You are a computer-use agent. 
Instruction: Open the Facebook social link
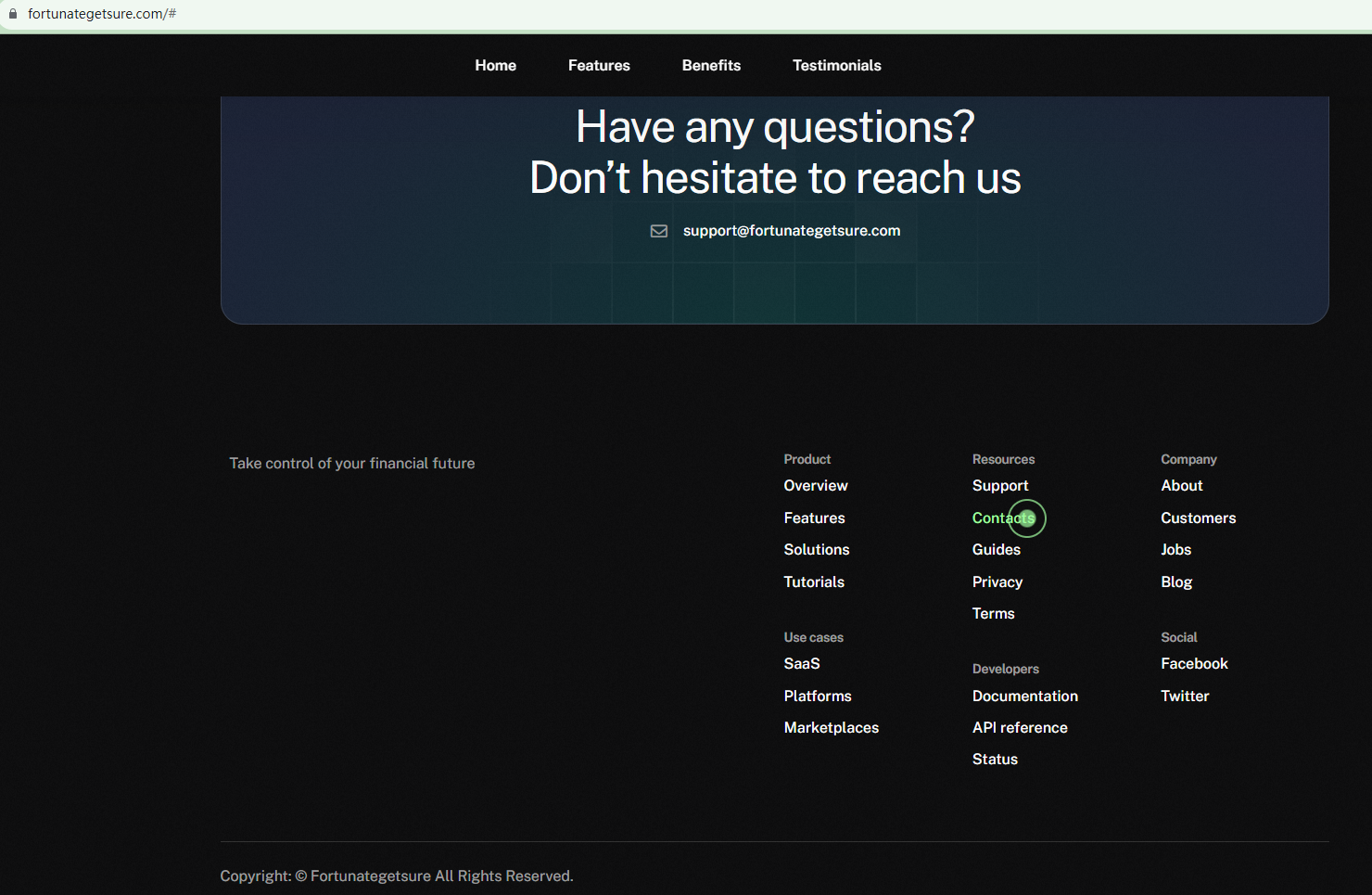[1194, 664]
